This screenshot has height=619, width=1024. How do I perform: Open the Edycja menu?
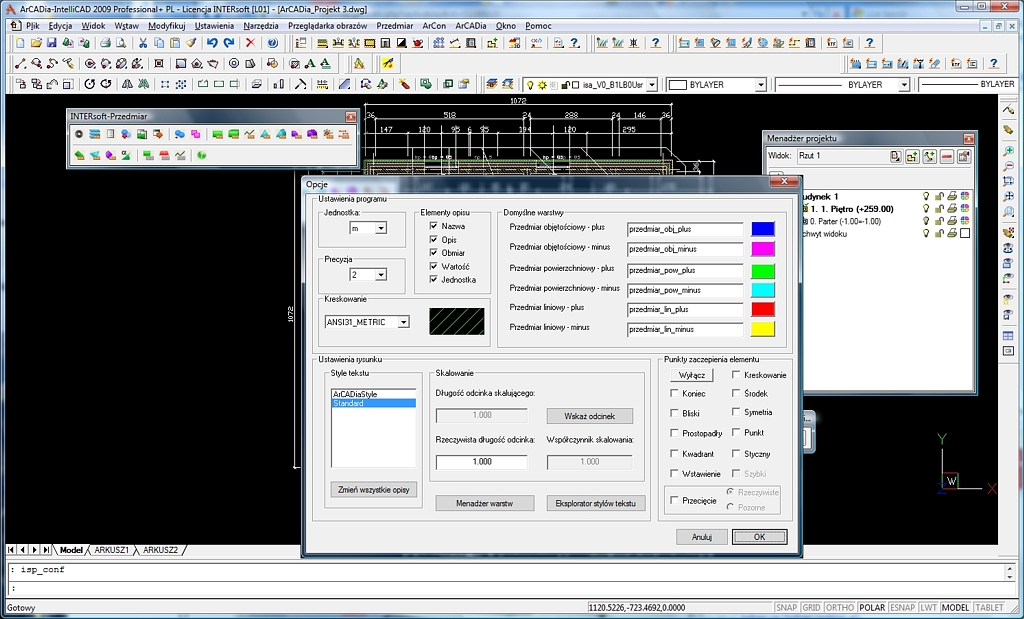point(60,26)
